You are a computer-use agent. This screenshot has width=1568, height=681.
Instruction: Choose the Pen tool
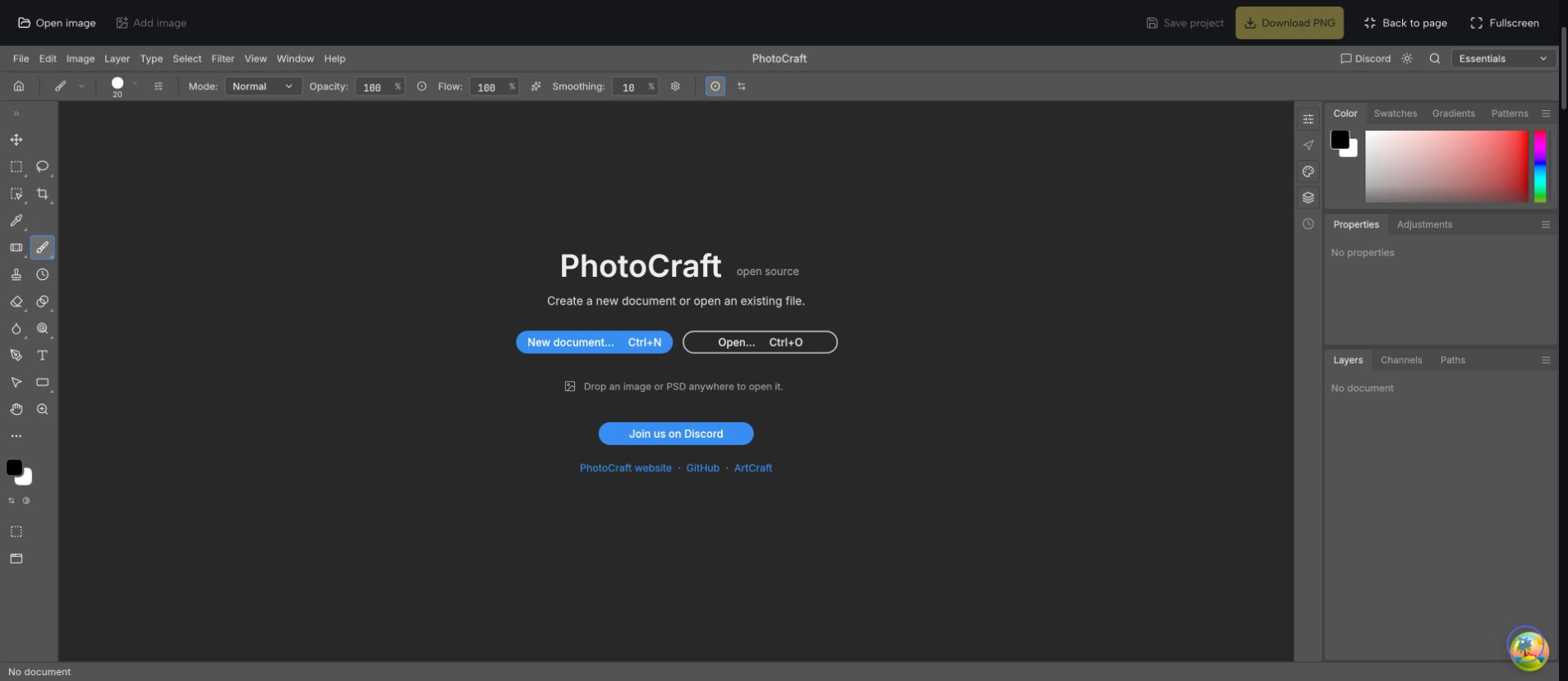pyautogui.click(x=16, y=355)
